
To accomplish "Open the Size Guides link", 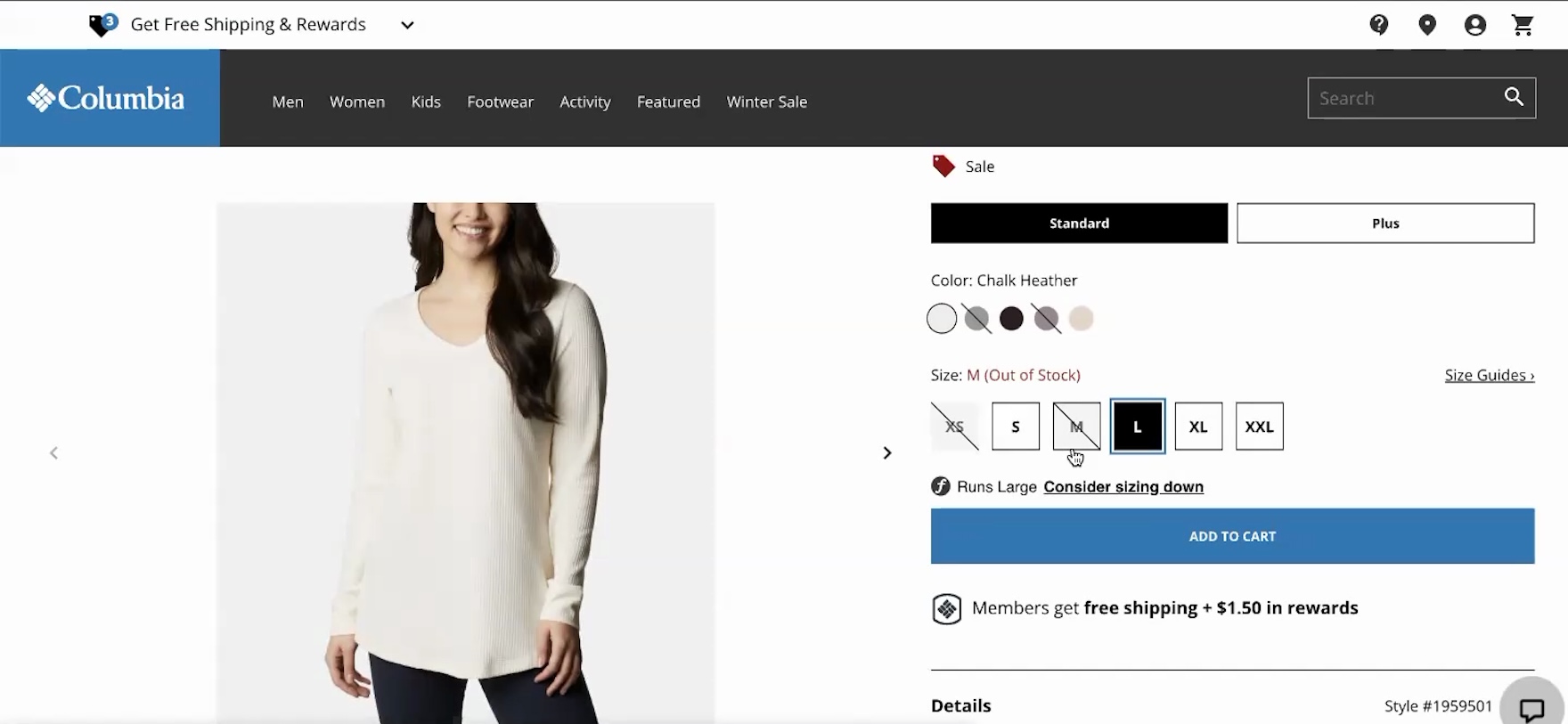I will [x=1488, y=375].
